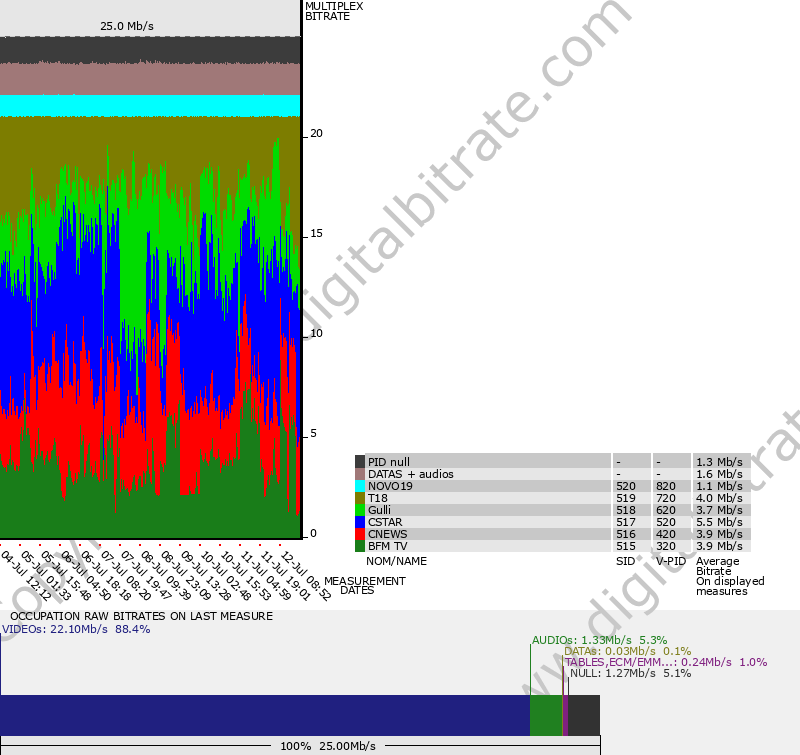Click the DATAS + audios mauve swatch
The height and width of the screenshot is (755, 800).
tap(360, 474)
